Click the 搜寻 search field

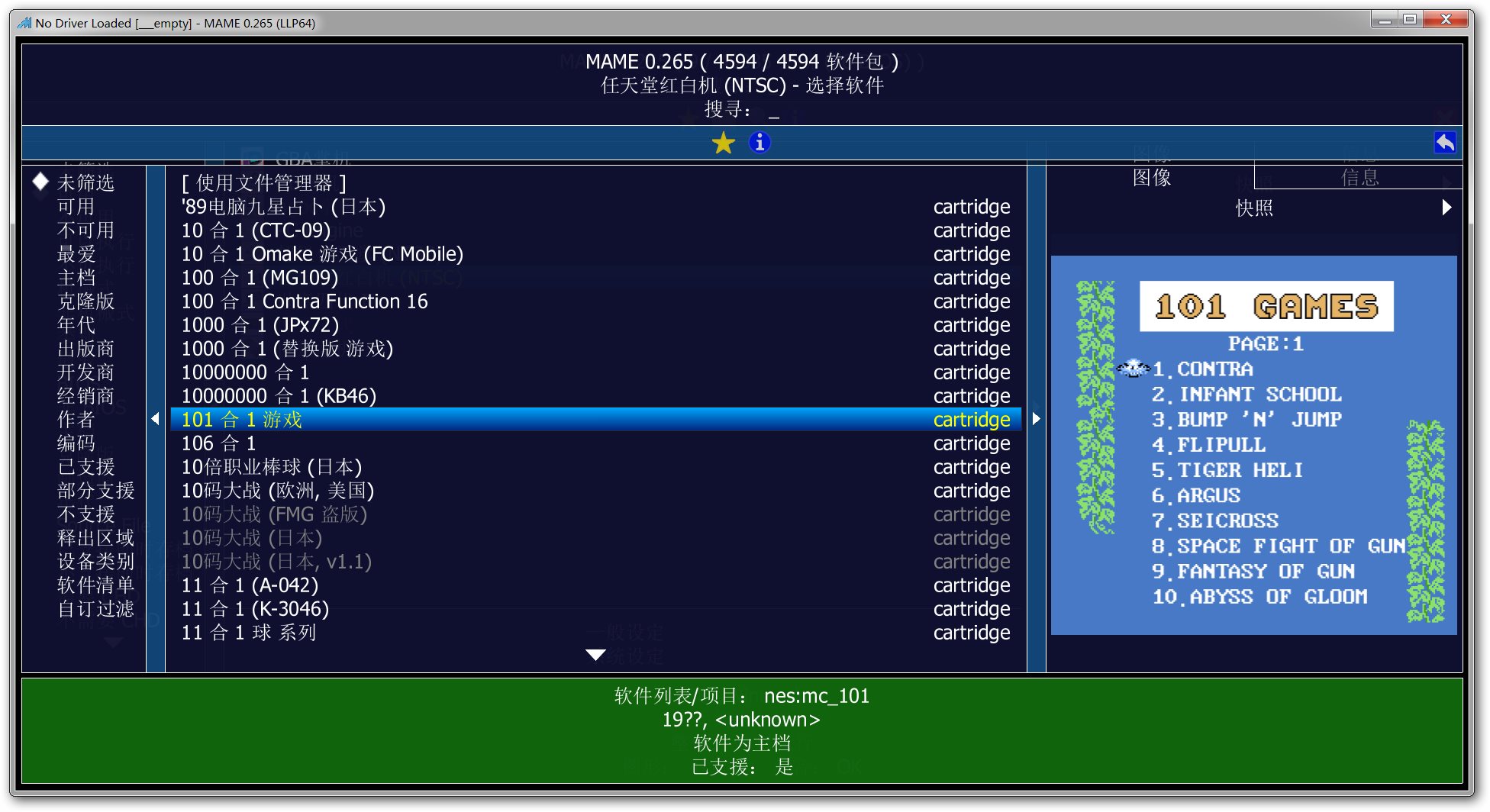(x=742, y=110)
